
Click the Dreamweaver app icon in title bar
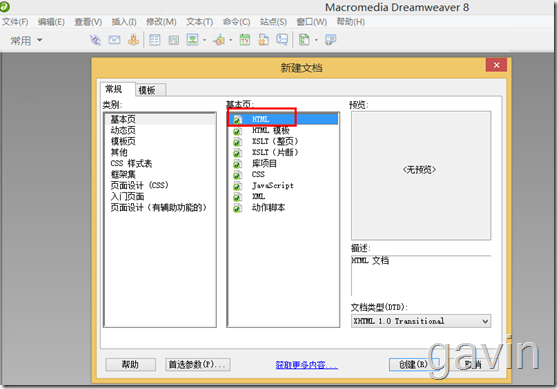(5, 6)
